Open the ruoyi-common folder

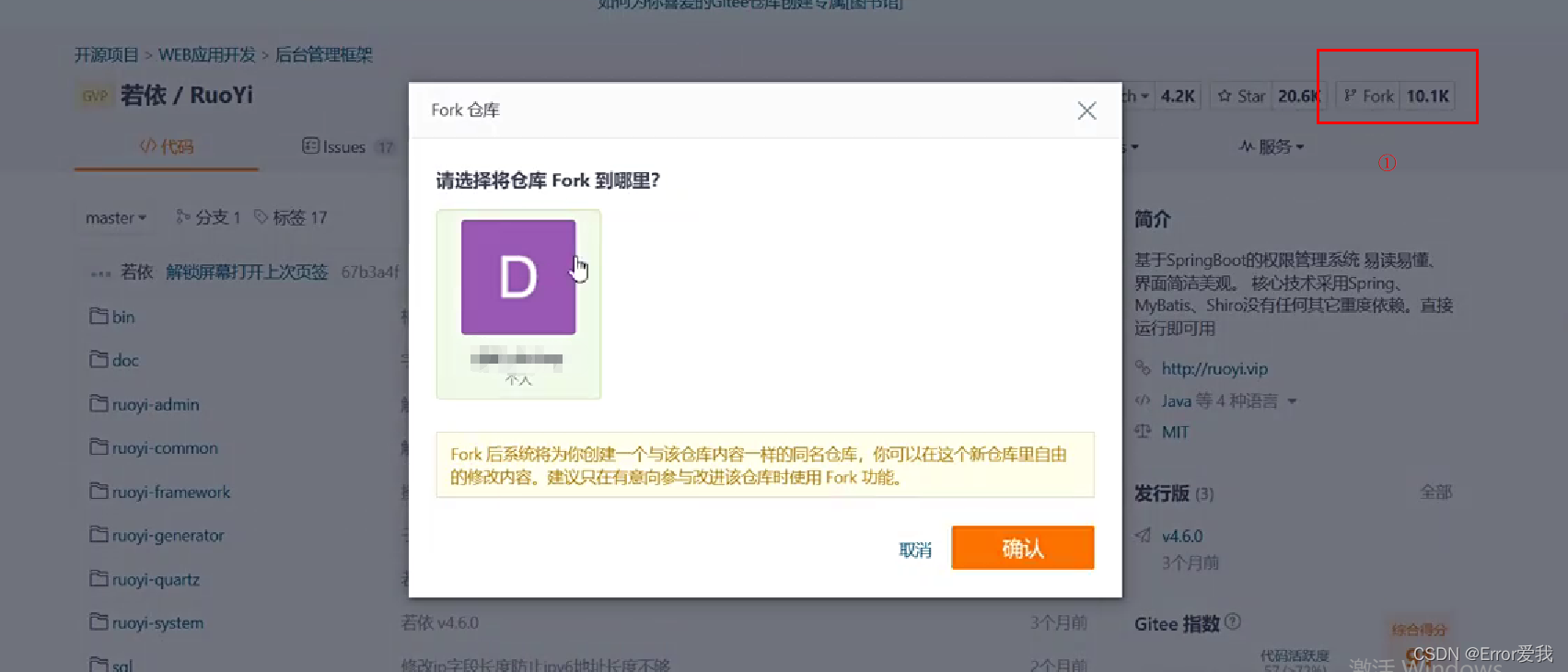point(165,448)
